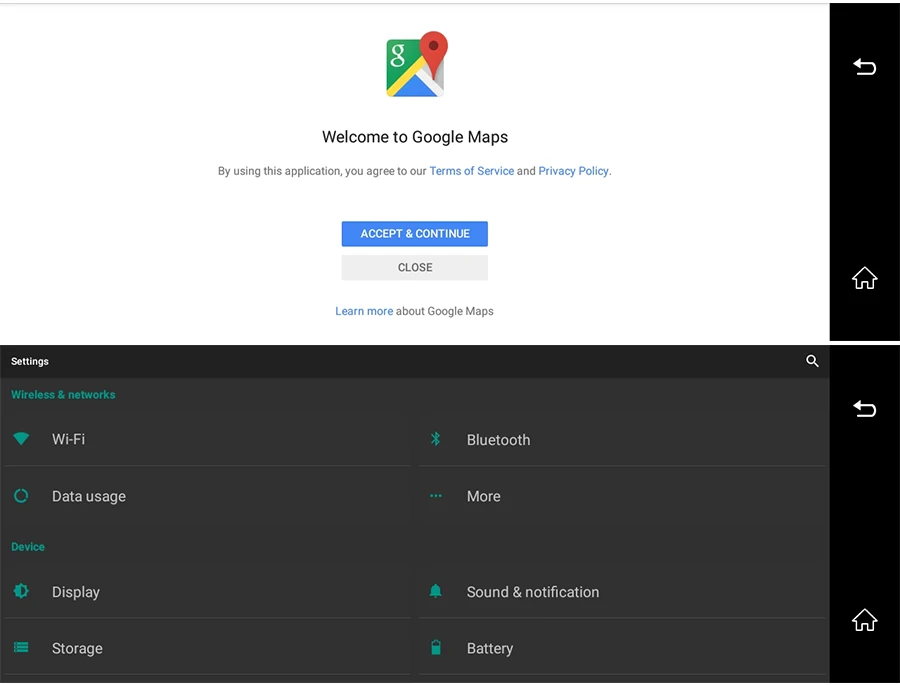This screenshot has height=685, width=900.
Task: Open the Terms of Service link
Action: tap(471, 171)
